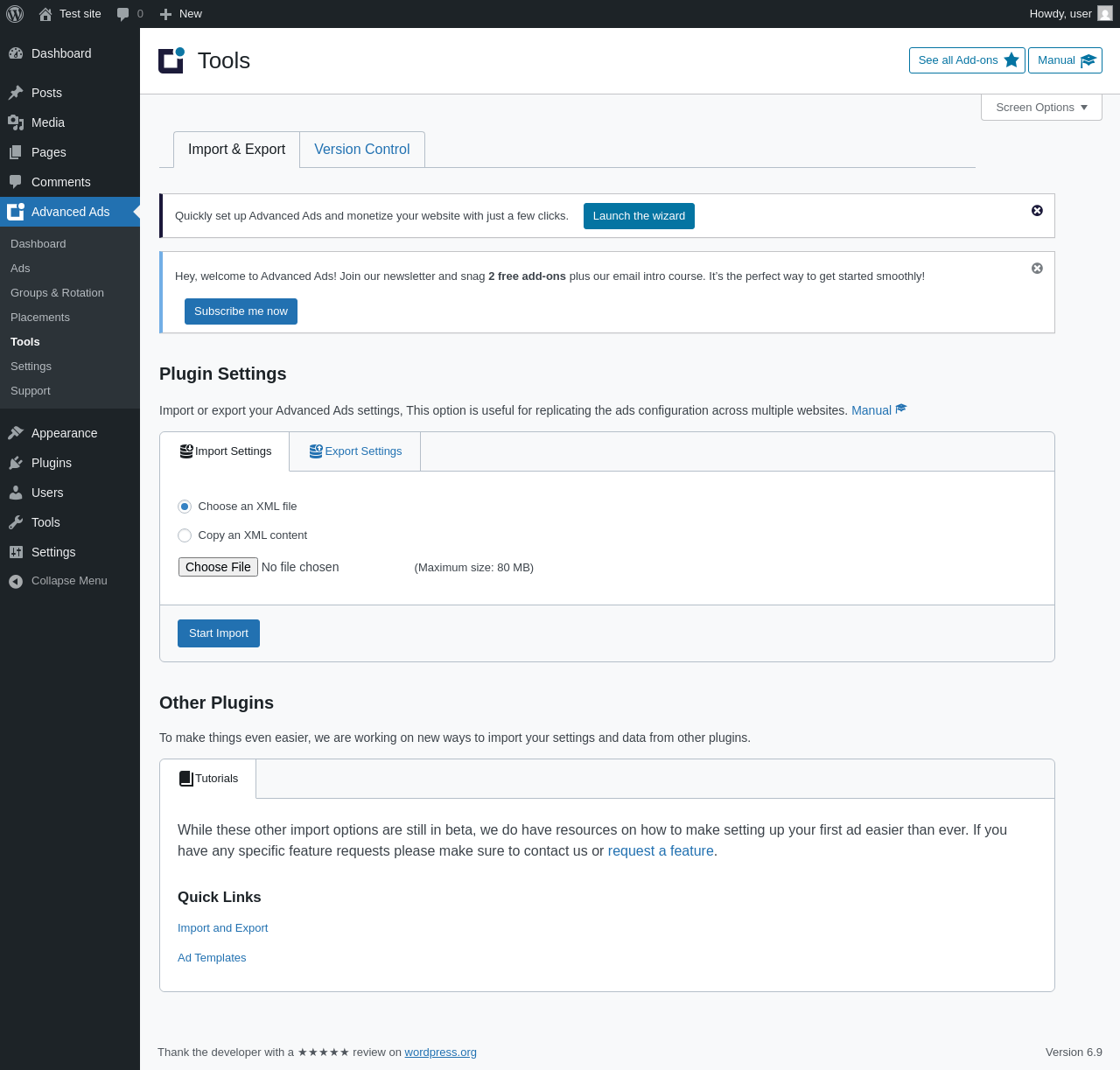Click the Import Settings database icon
The image size is (1120, 1070).
point(186,451)
